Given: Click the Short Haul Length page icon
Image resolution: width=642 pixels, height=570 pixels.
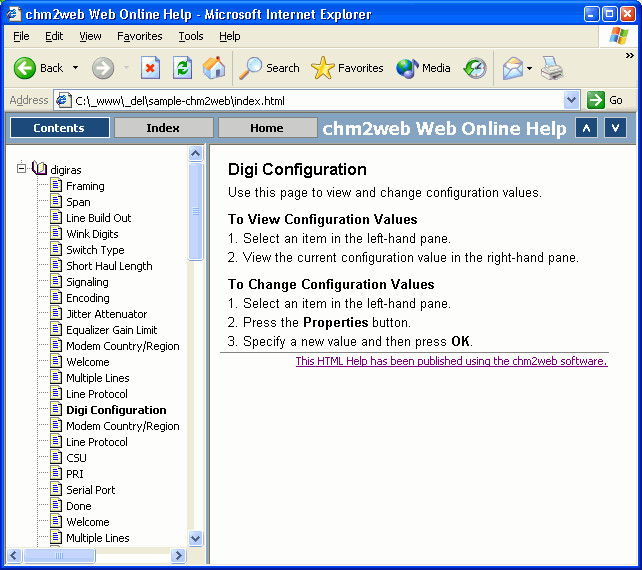Looking at the screenshot, I should click(56, 265).
